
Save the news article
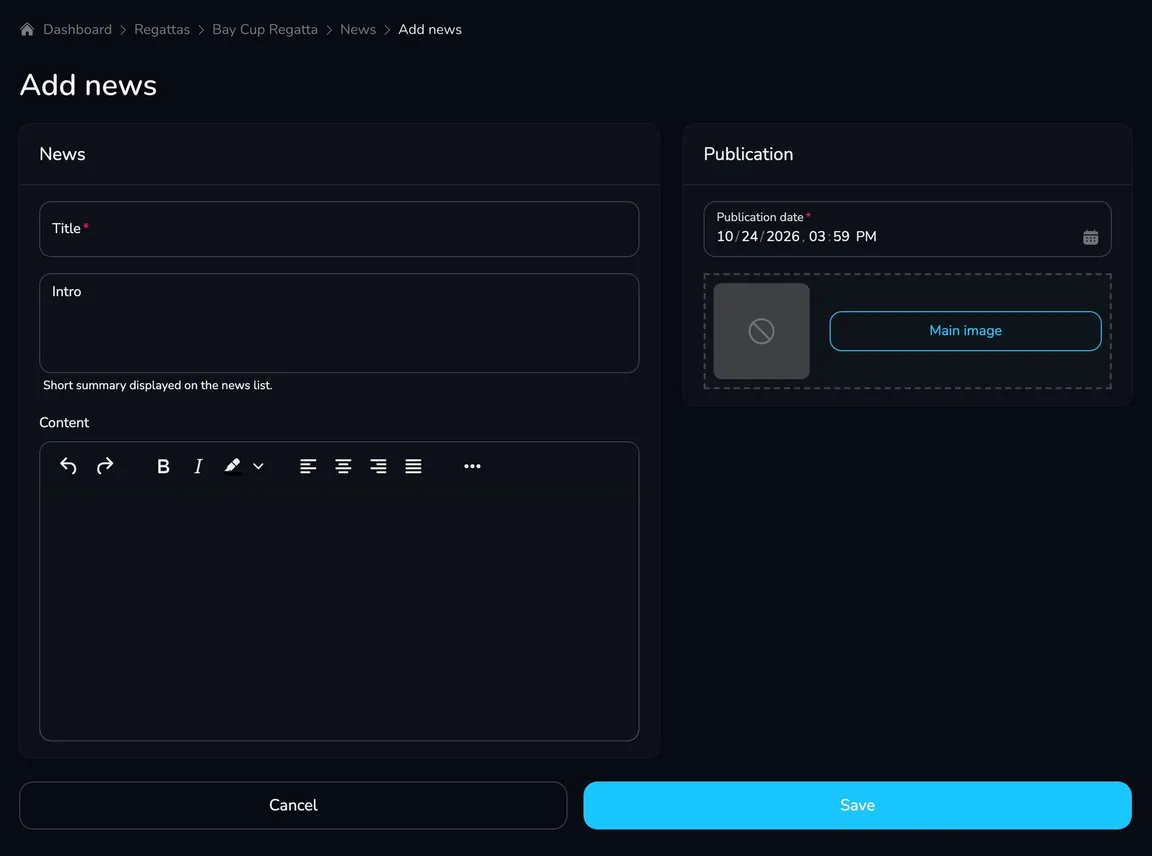857,805
